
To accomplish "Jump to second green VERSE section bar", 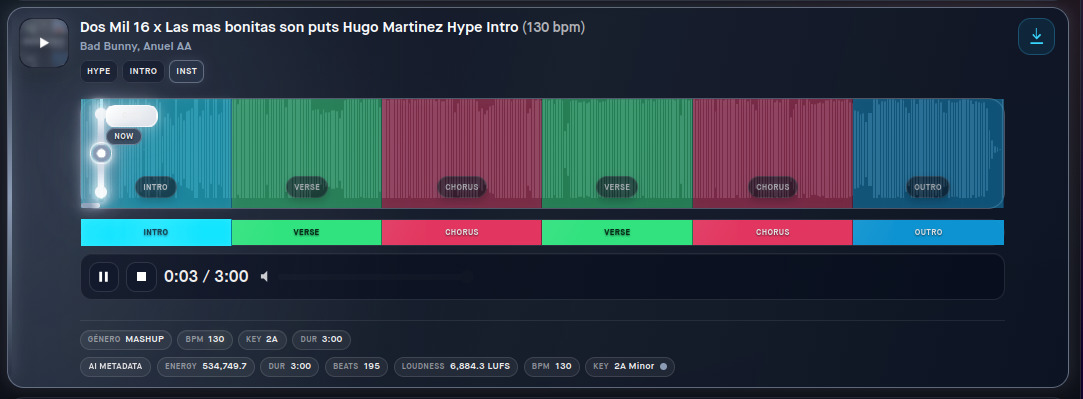I will [617, 233].
